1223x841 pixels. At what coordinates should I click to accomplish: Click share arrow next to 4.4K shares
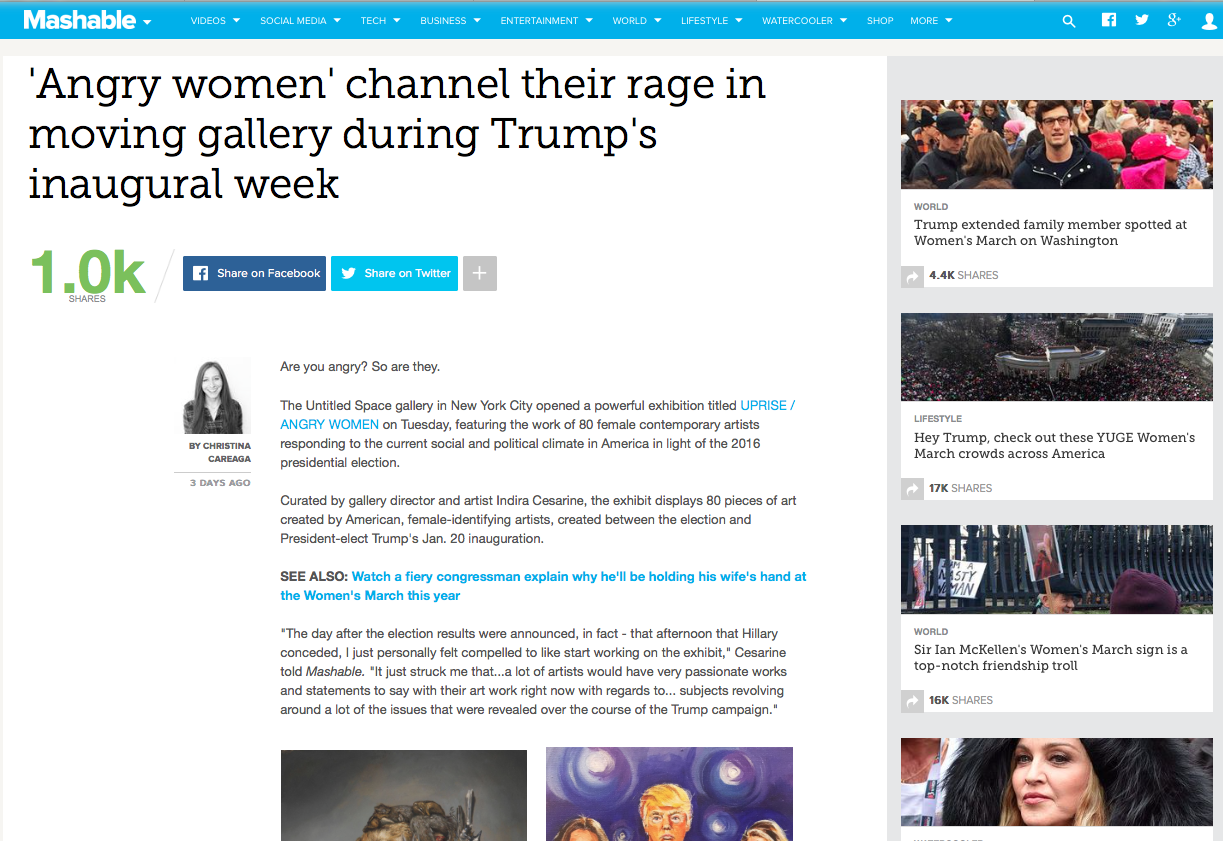point(912,276)
